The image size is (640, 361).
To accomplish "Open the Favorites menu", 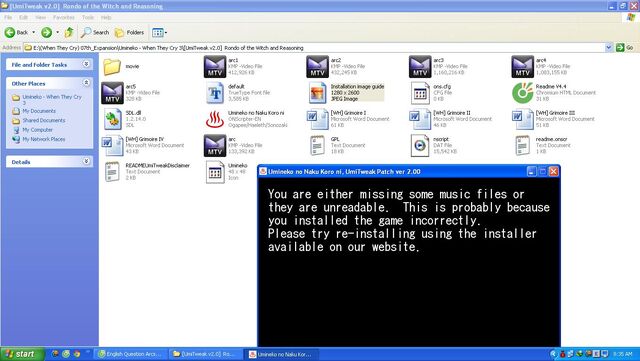I will pyautogui.click(x=64, y=18).
